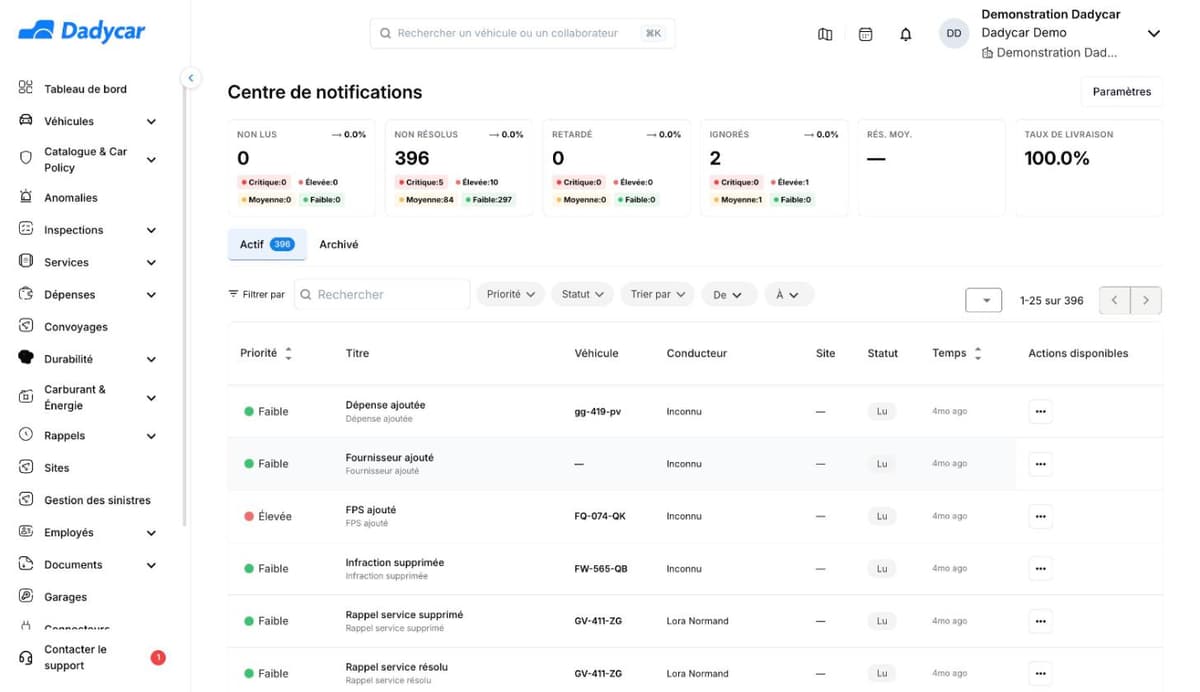Click the vehicle or collaborator search bar
This screenshot has width=1200, height=692.
pos(522,33)
